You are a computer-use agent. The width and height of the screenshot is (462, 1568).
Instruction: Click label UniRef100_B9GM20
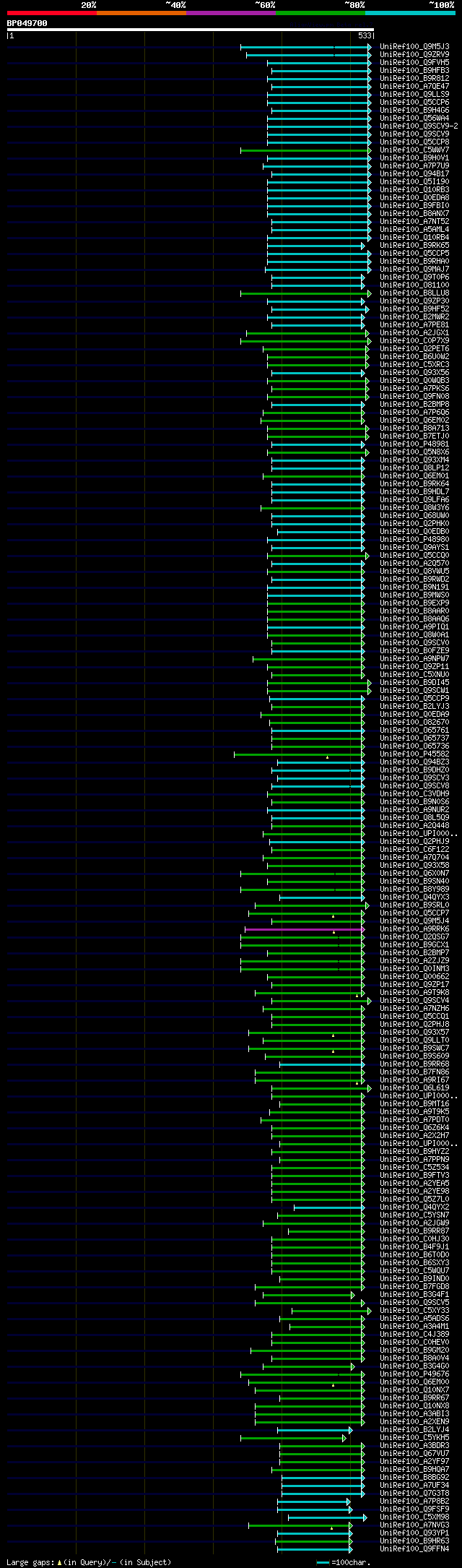414,1350
